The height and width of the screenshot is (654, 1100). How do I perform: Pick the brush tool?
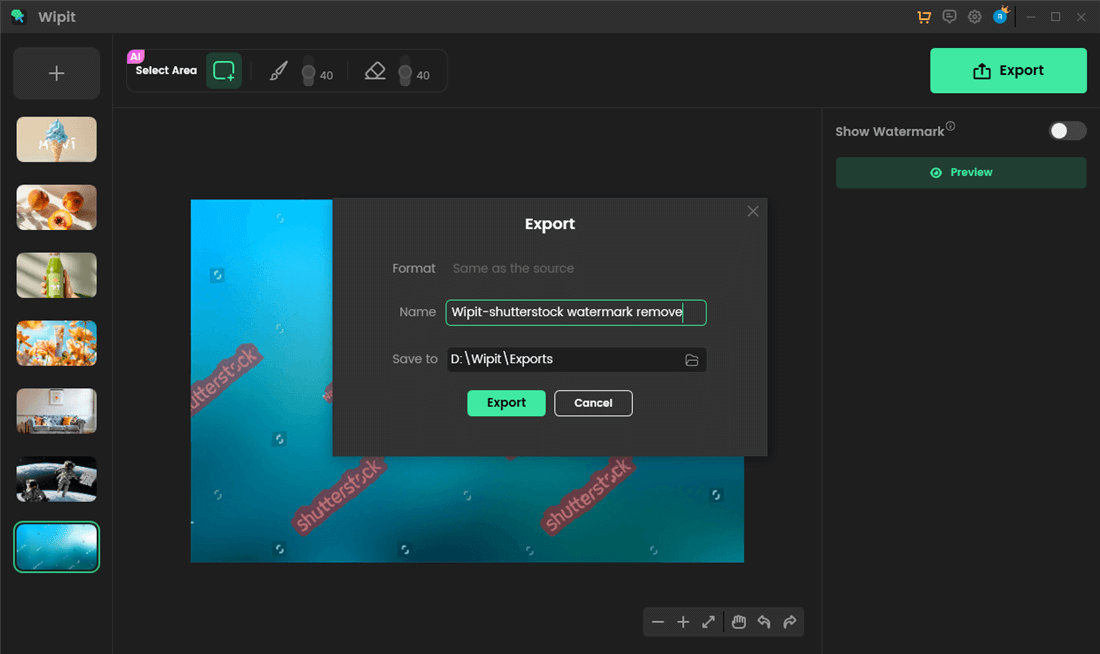point(279,71)
